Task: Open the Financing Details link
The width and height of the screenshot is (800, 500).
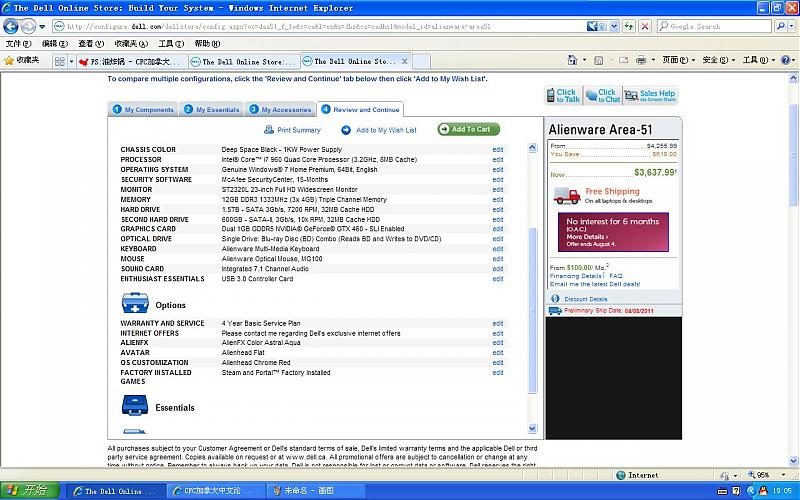Action: point(576,276)
